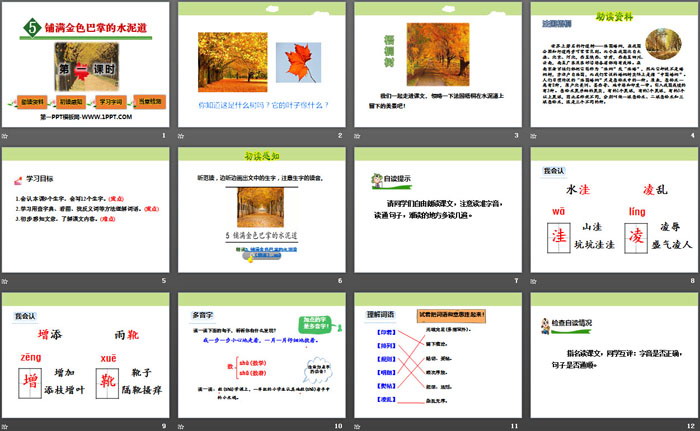Select slide 10 thumbnail titled '多音字'

point(262,356)
